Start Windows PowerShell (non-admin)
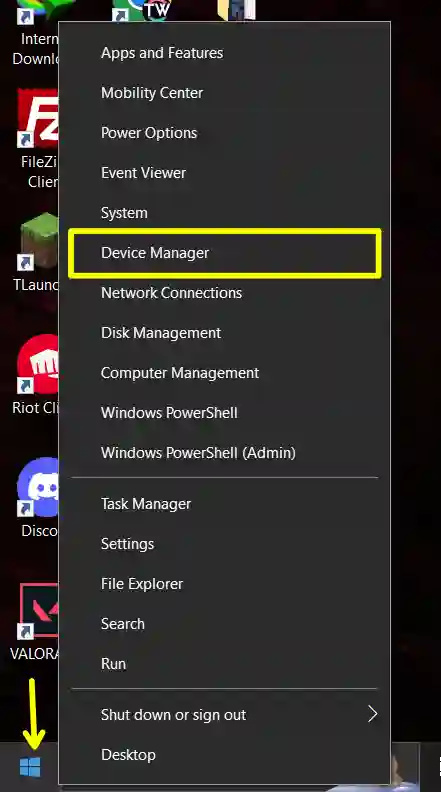 224,413
